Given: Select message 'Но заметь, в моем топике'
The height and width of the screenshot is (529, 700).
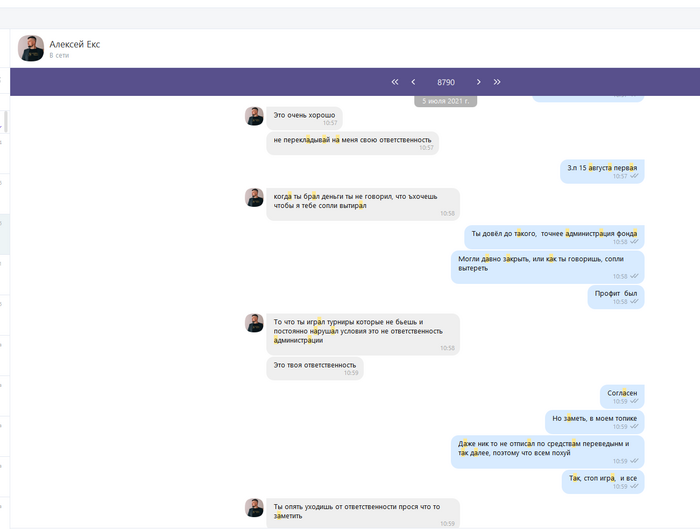Looking at the screenshot, I should [x=595, y=422].
